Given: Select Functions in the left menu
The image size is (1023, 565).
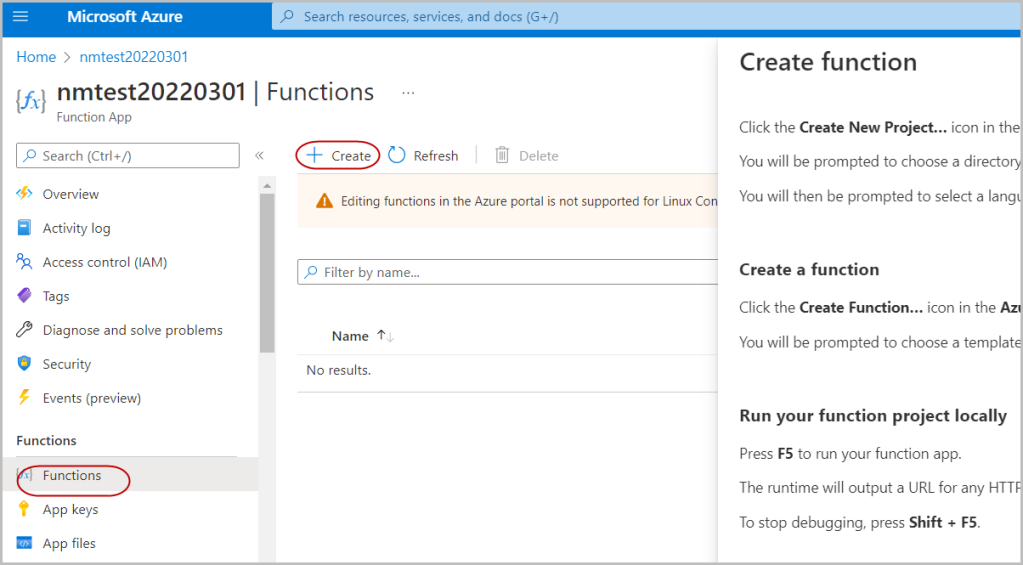Looking at the screenshot, I should point(71,476).
